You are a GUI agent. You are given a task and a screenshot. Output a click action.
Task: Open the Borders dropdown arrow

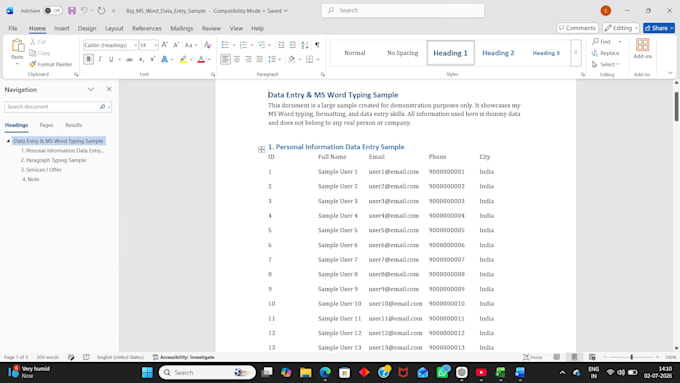318,59
